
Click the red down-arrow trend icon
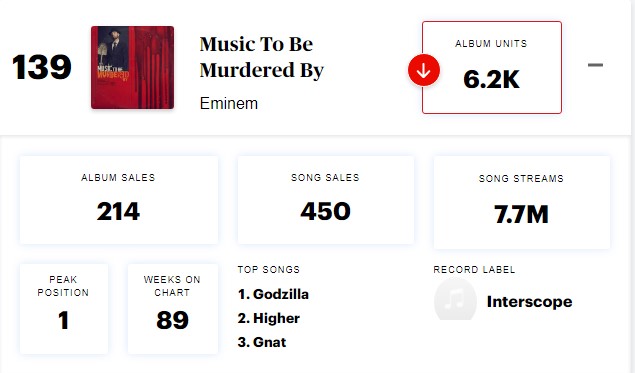click(x=424, y=70)
